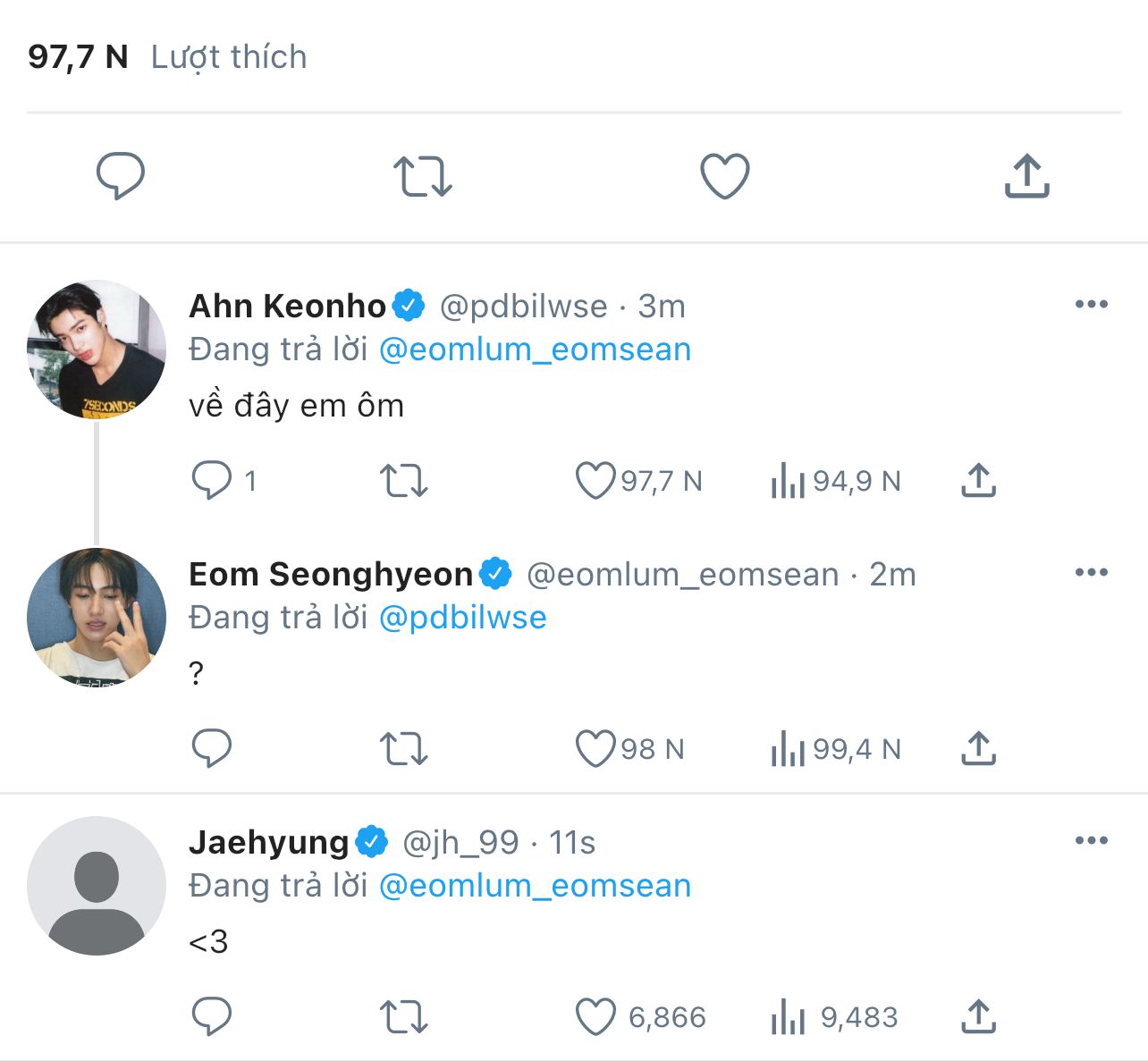Like the main tweet
This screenshot has width=1148, height=1061.
coord(724,175)
